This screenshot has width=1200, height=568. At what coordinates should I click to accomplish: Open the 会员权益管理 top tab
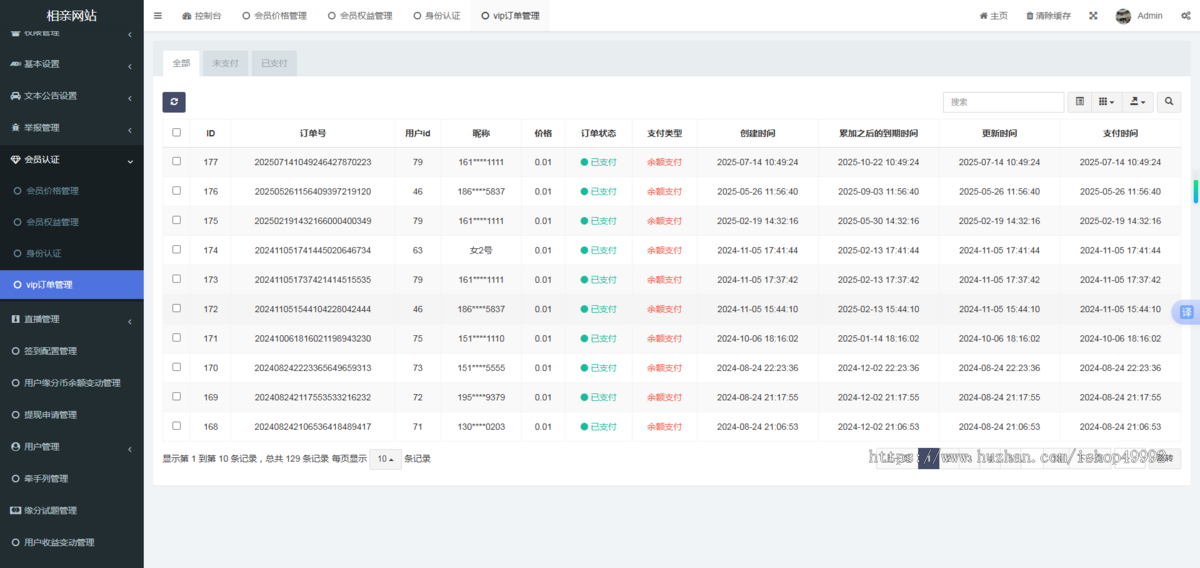pyautogui.click(x=359, y=16)
